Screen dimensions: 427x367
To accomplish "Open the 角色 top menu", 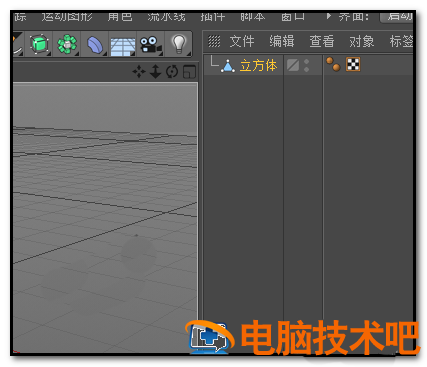I will click(120, 16).
